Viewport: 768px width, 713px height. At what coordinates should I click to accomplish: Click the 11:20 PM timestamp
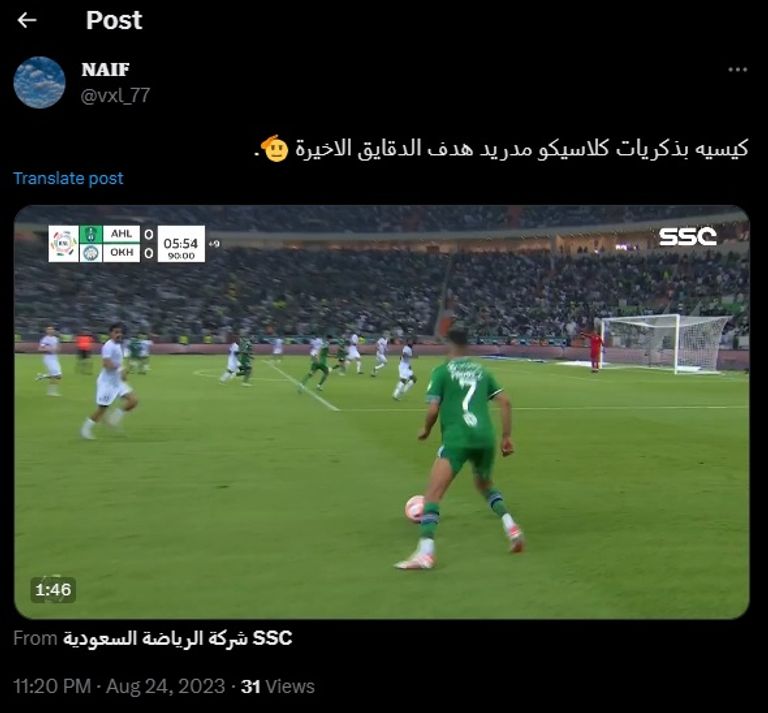(52, 686)
